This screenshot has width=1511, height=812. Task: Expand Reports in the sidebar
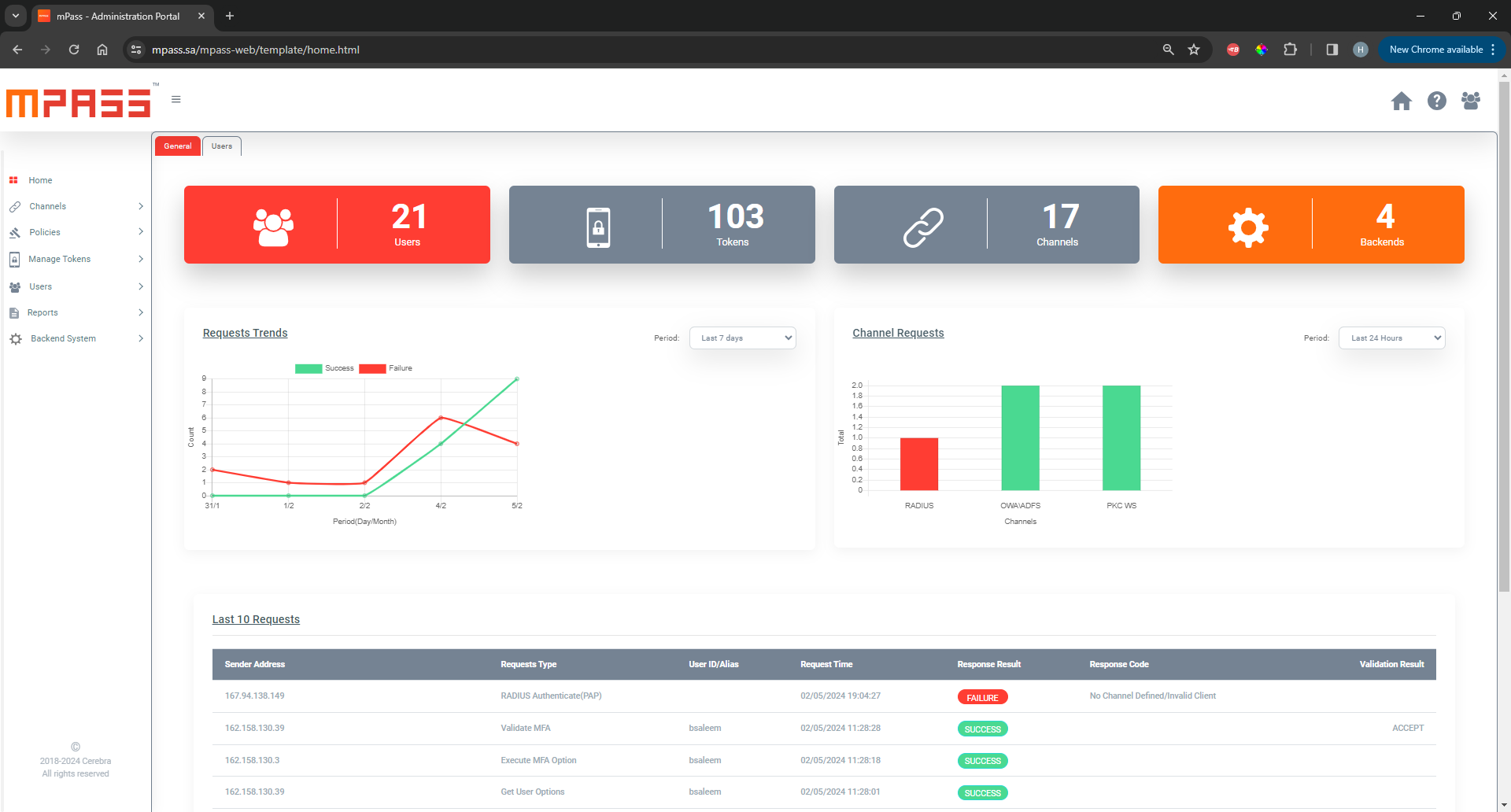tap(42, 312)
